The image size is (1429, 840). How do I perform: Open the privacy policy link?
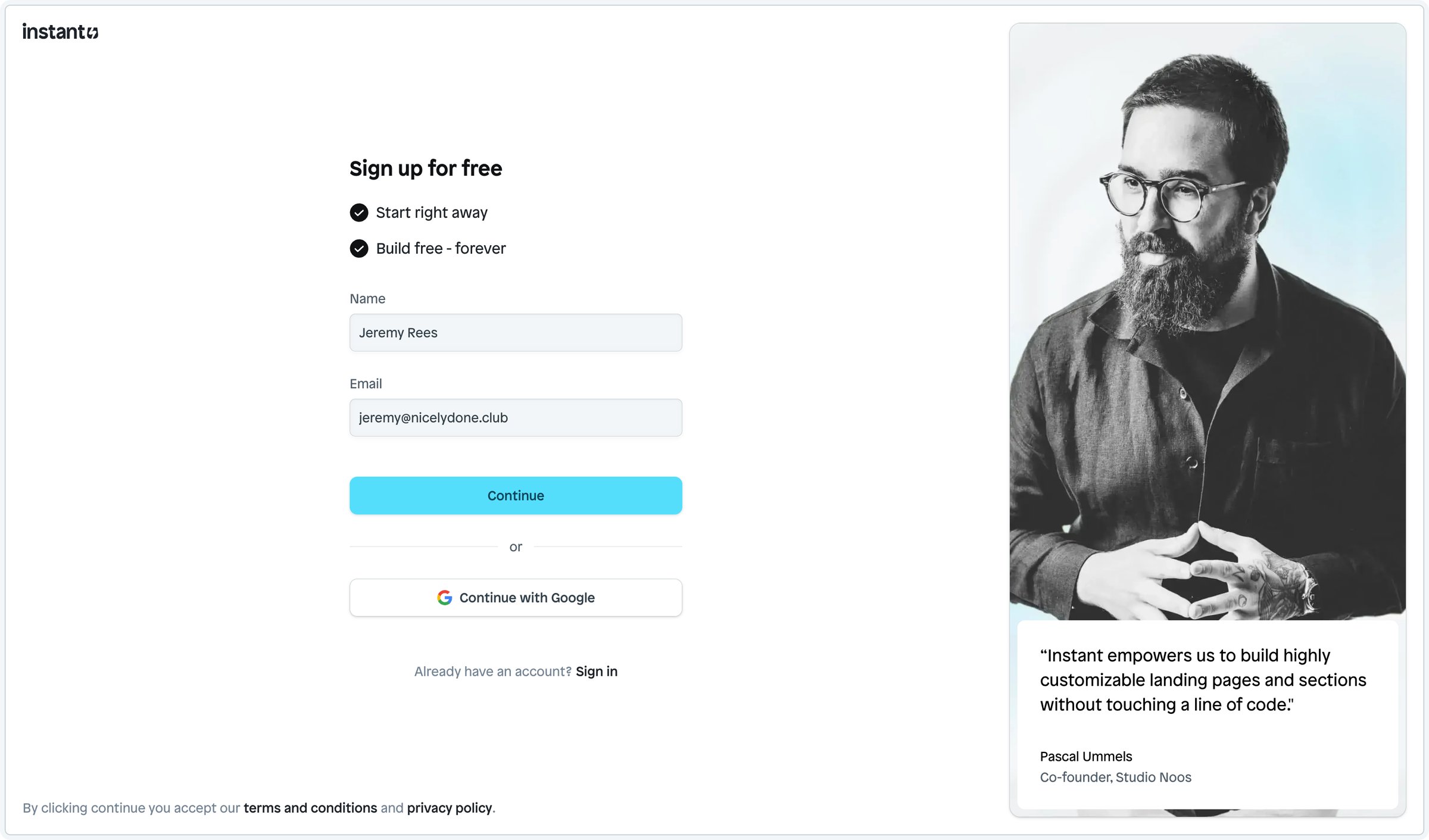[450, 808]
